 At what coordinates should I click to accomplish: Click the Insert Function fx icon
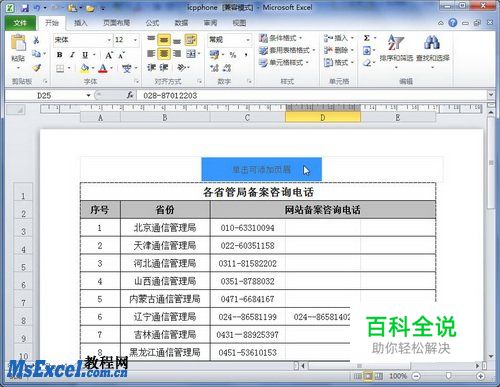tap(130, 95)
